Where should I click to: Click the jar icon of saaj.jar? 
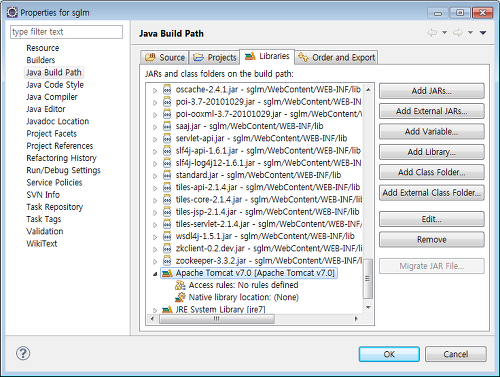(x=167, y=126)
